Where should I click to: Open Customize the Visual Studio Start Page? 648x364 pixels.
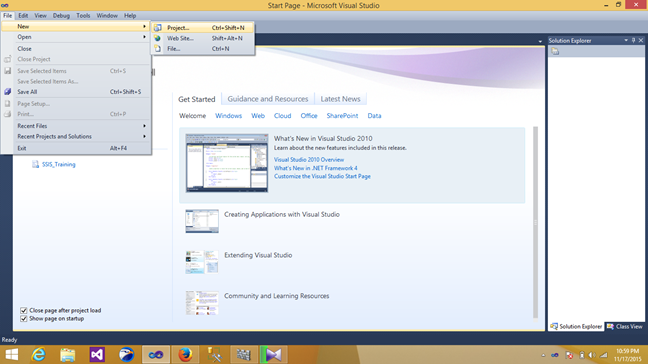[322, 176]
